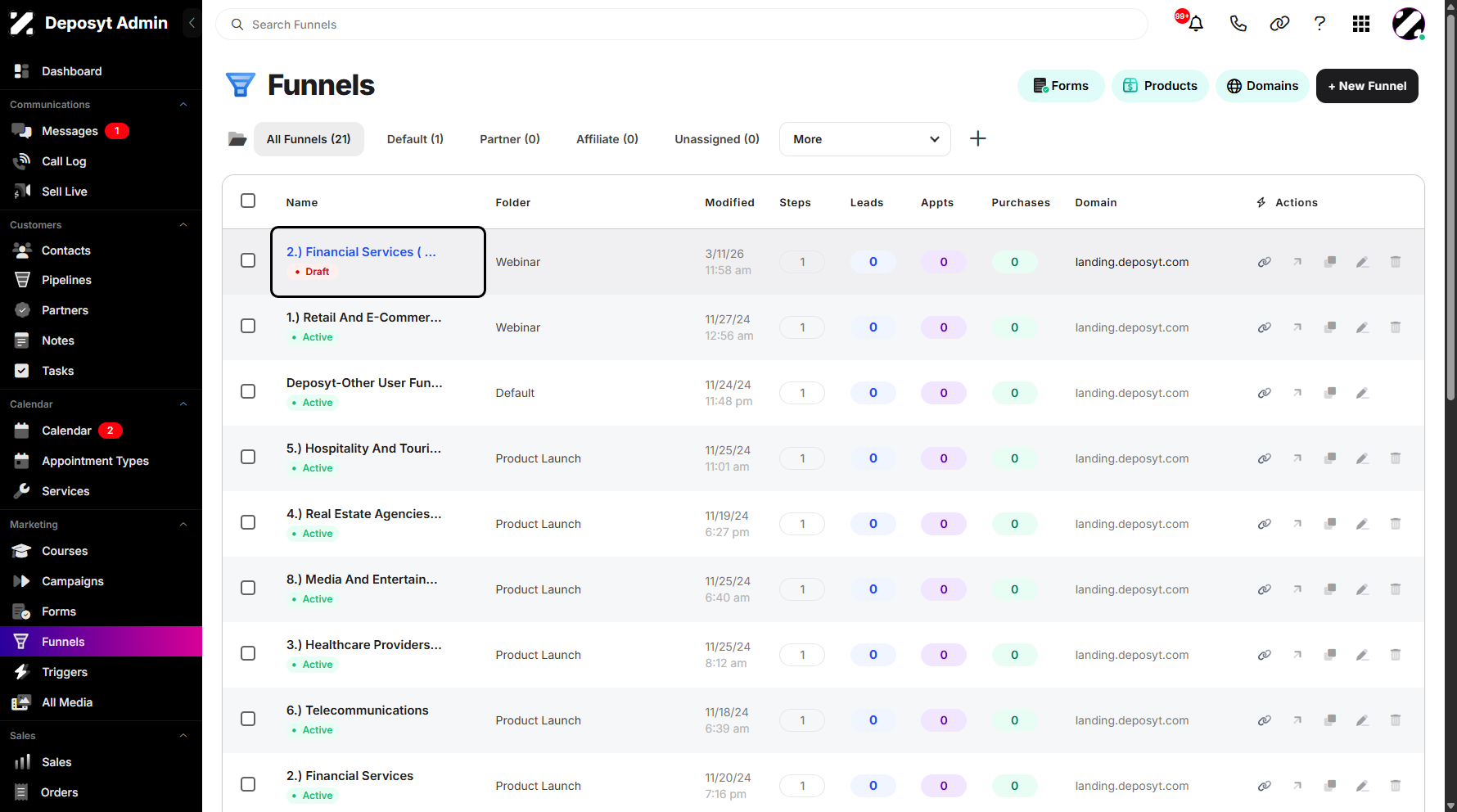Delete the Real Estate Agencies funnel

(x=1396, y=524)
